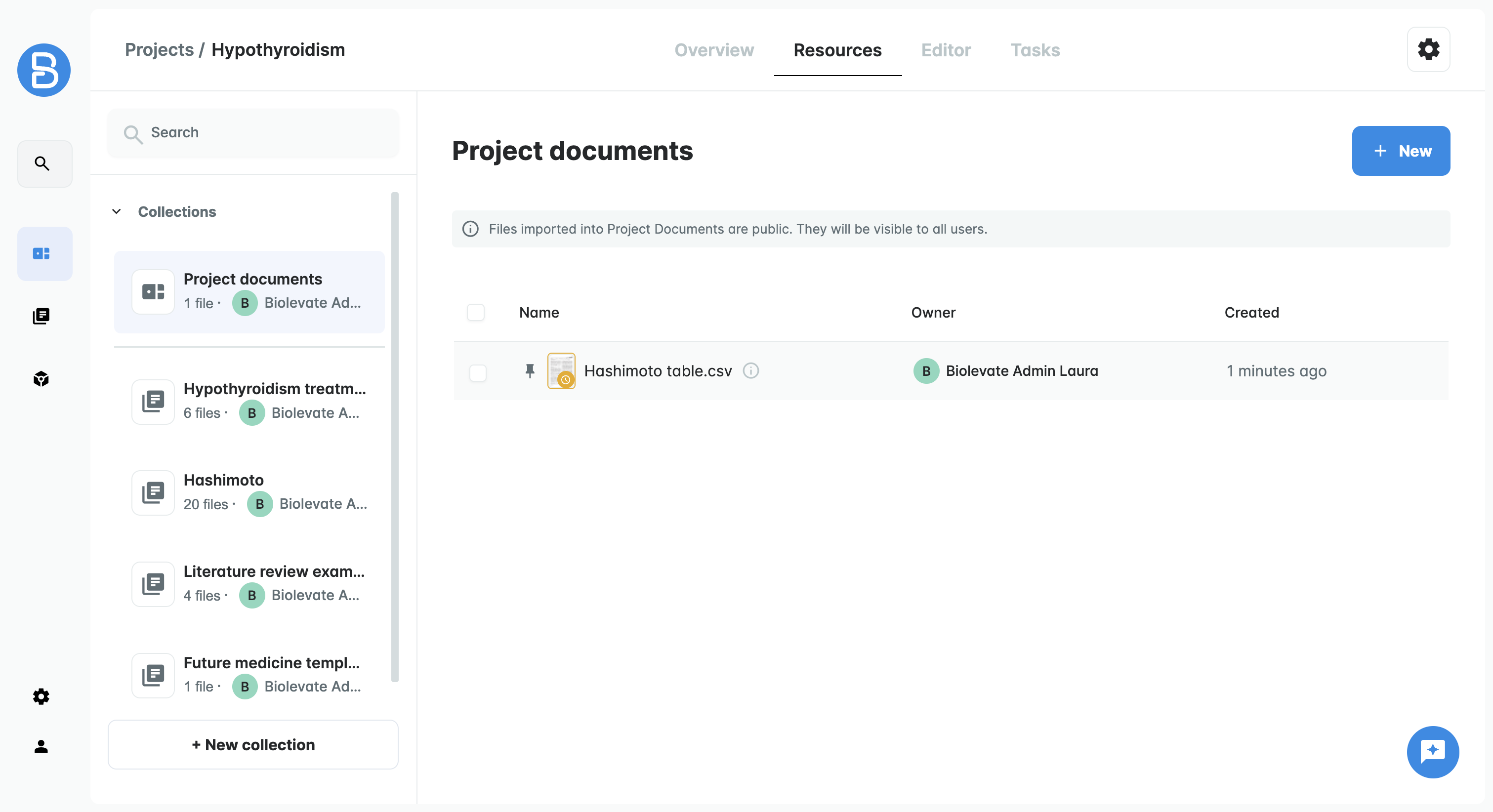Switch to the Overview tab

click(714, 50)
